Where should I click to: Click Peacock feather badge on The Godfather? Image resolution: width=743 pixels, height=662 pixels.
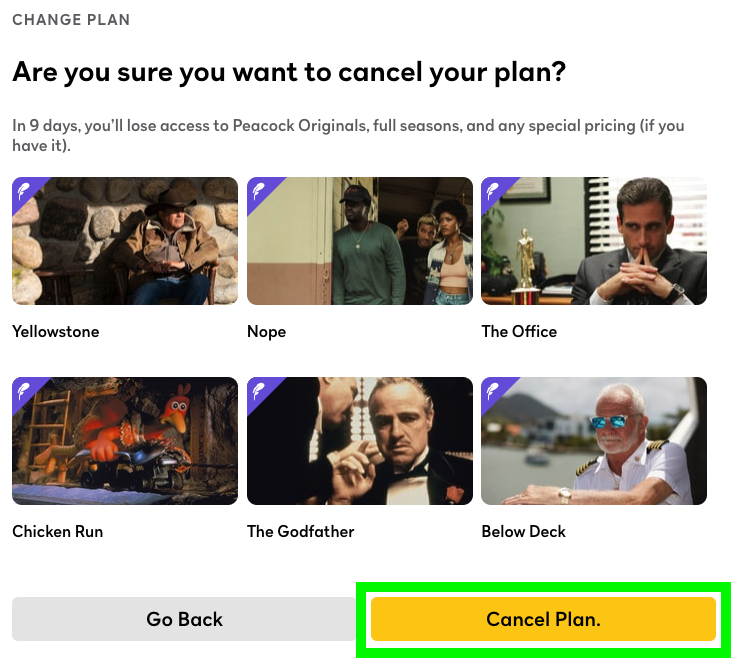click(x=259, y=389)
